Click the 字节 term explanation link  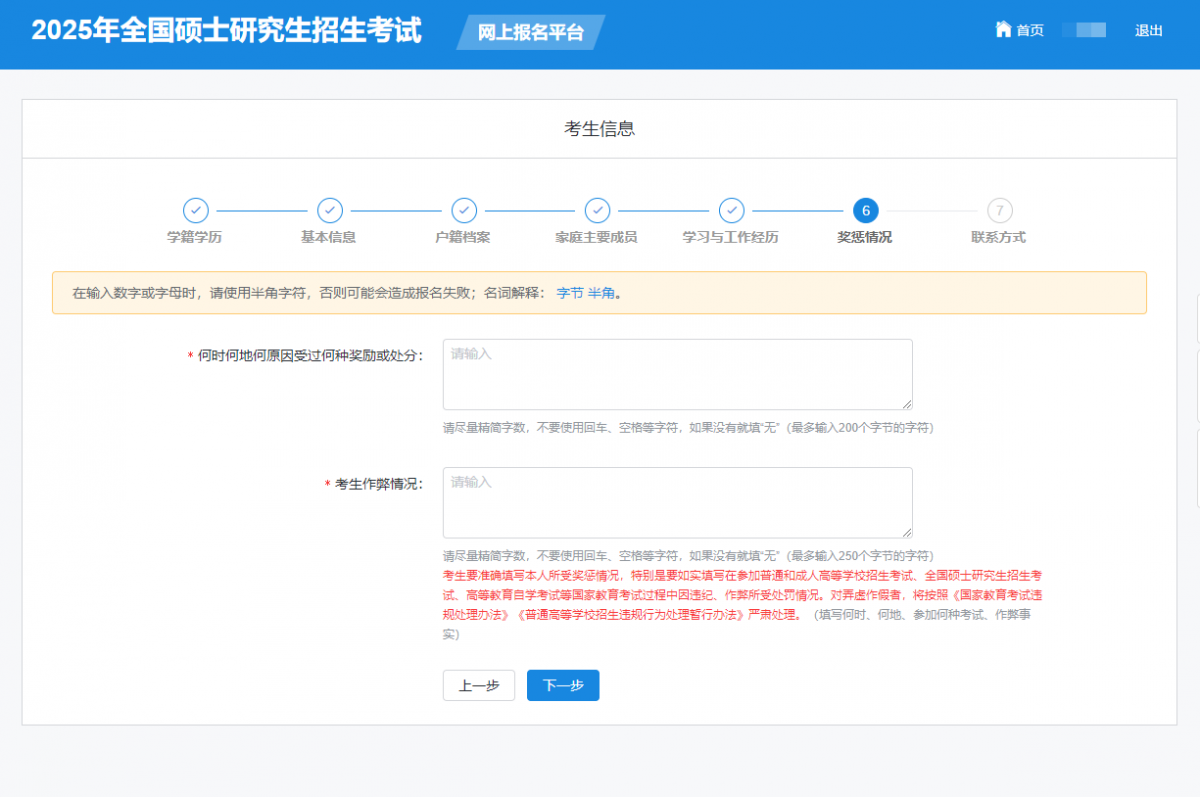click(x=569, y=294)
